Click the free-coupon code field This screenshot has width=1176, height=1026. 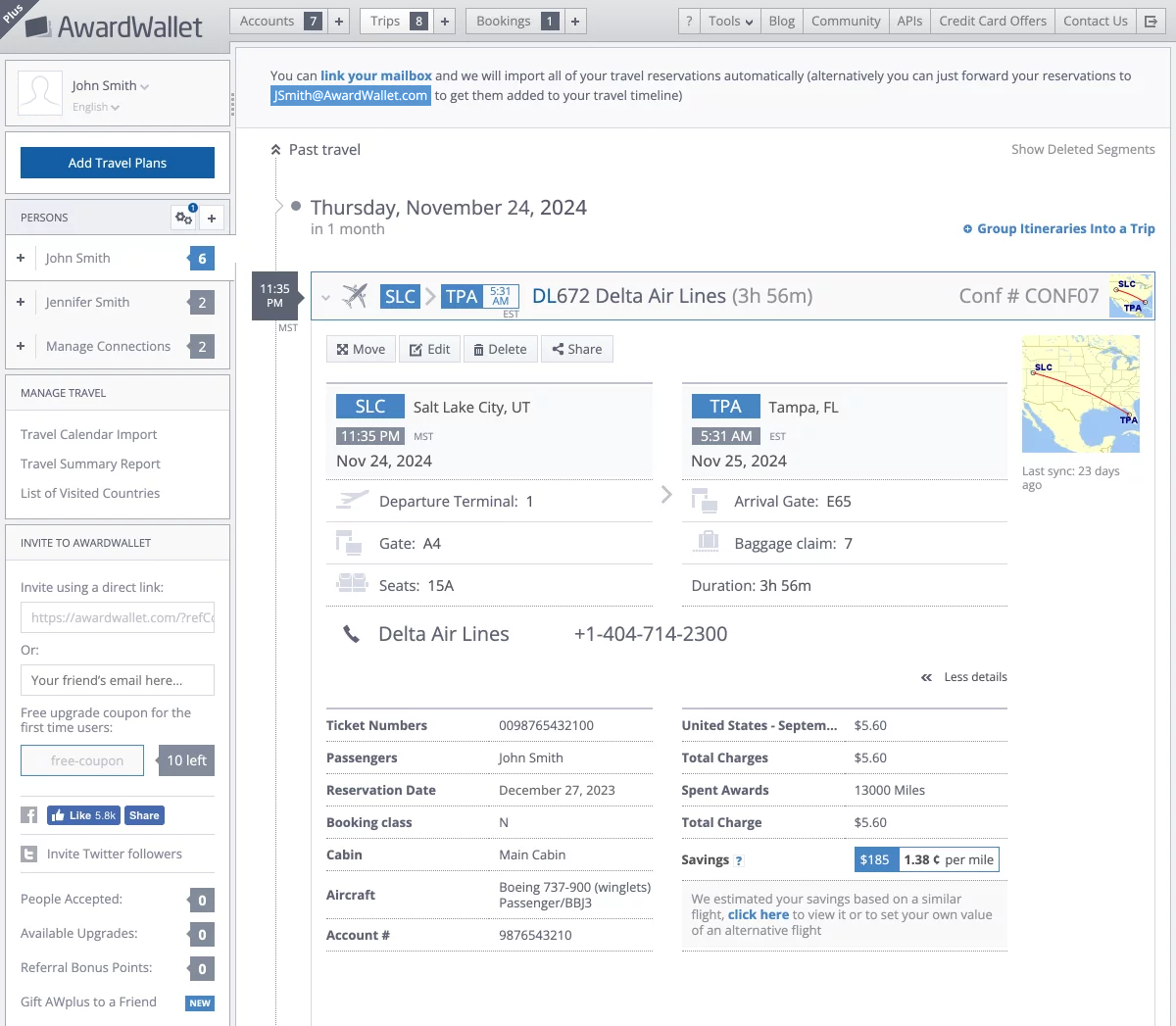[x=82, y=760]
